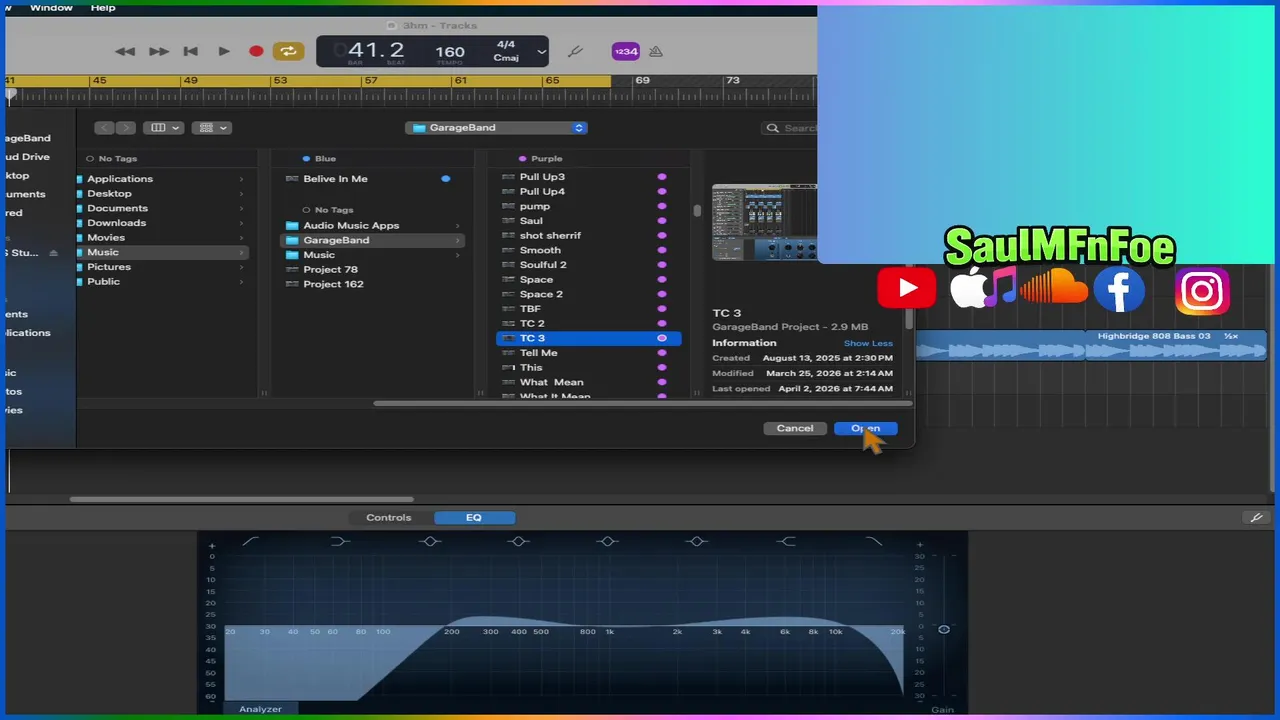This screenshot has height=720, width=1280.
Task: Click the Fast Forward transport button
Action: coord(159,51)
